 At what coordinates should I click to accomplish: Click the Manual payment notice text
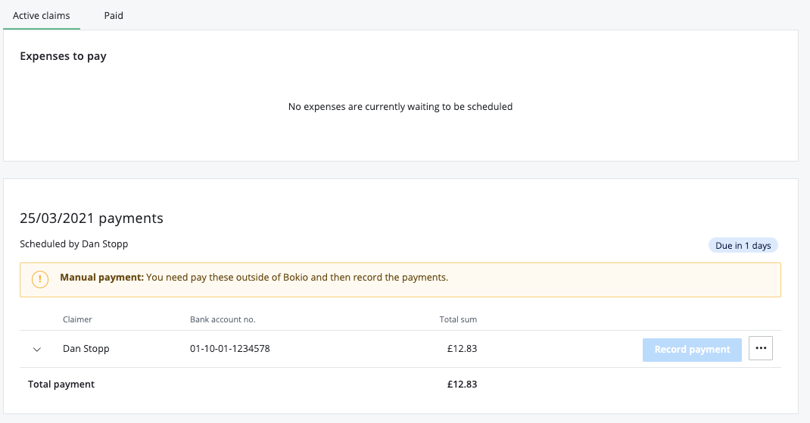254,277
